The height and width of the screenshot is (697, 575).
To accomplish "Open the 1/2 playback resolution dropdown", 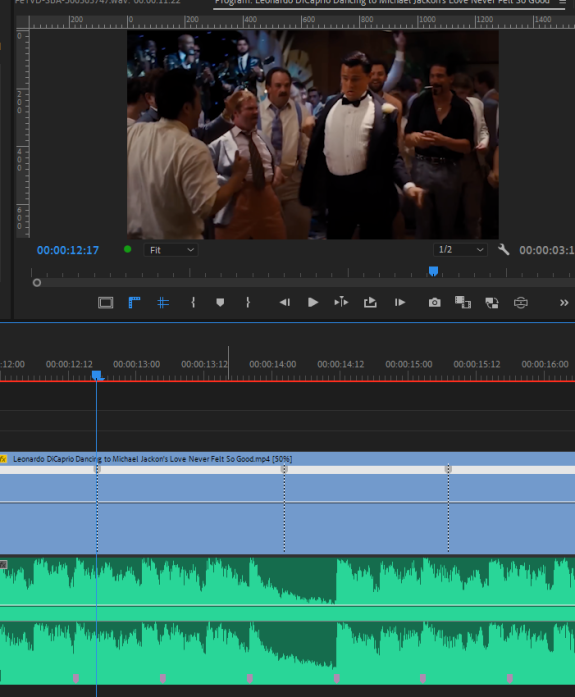I will tap(460, 250).
